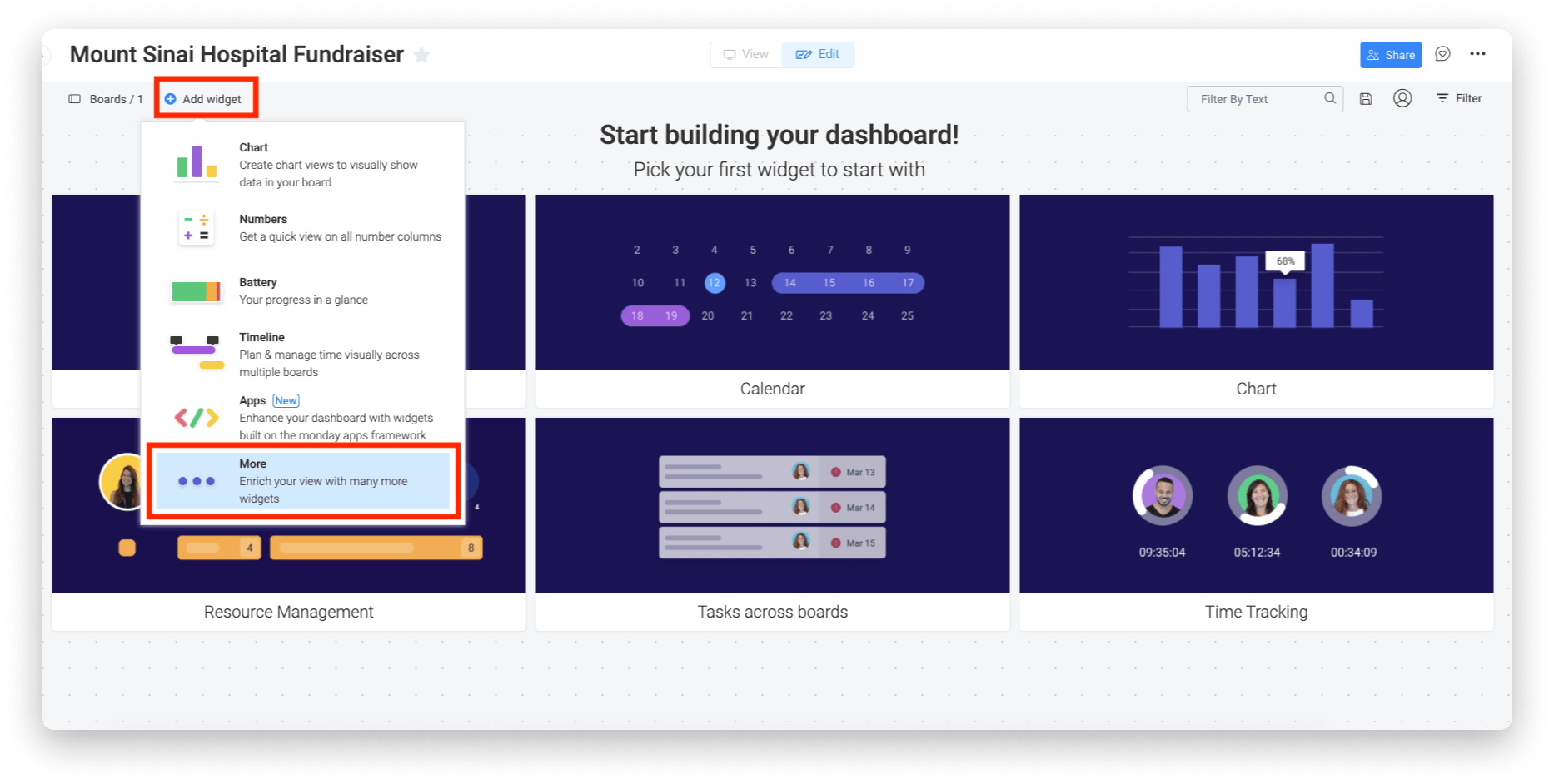Image resolution: width=1554 pixels, height=784 pixels.
Task: Pick the Calendar widget card
Action: pyautogui.click(x=773, y=301)
